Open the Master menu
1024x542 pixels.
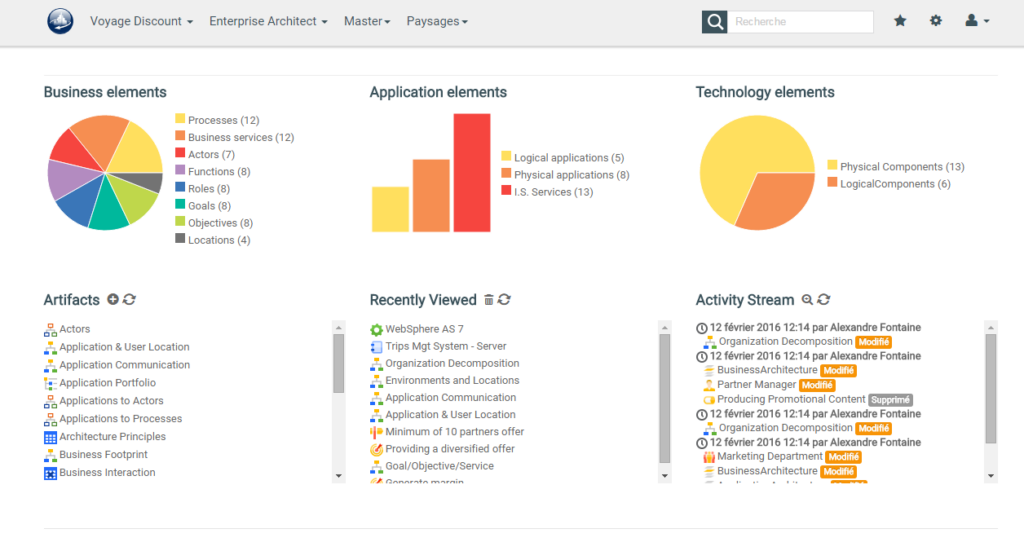pyautogui.click(x=367, y=21)
